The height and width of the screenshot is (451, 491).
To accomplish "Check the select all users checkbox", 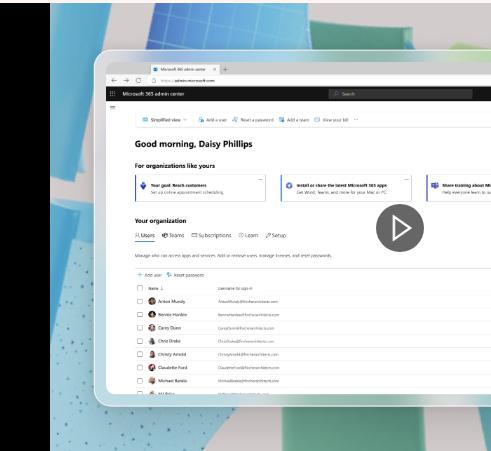I will (x=140, y=288).
